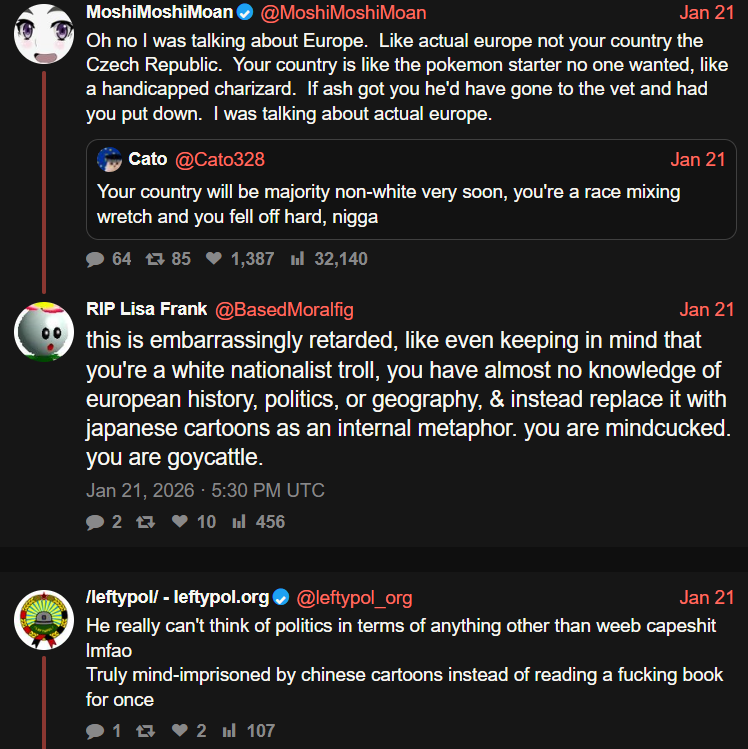This screenshot has height=749, width=748.
Task: Like the leftypol.org post
Action: (180, 731)
